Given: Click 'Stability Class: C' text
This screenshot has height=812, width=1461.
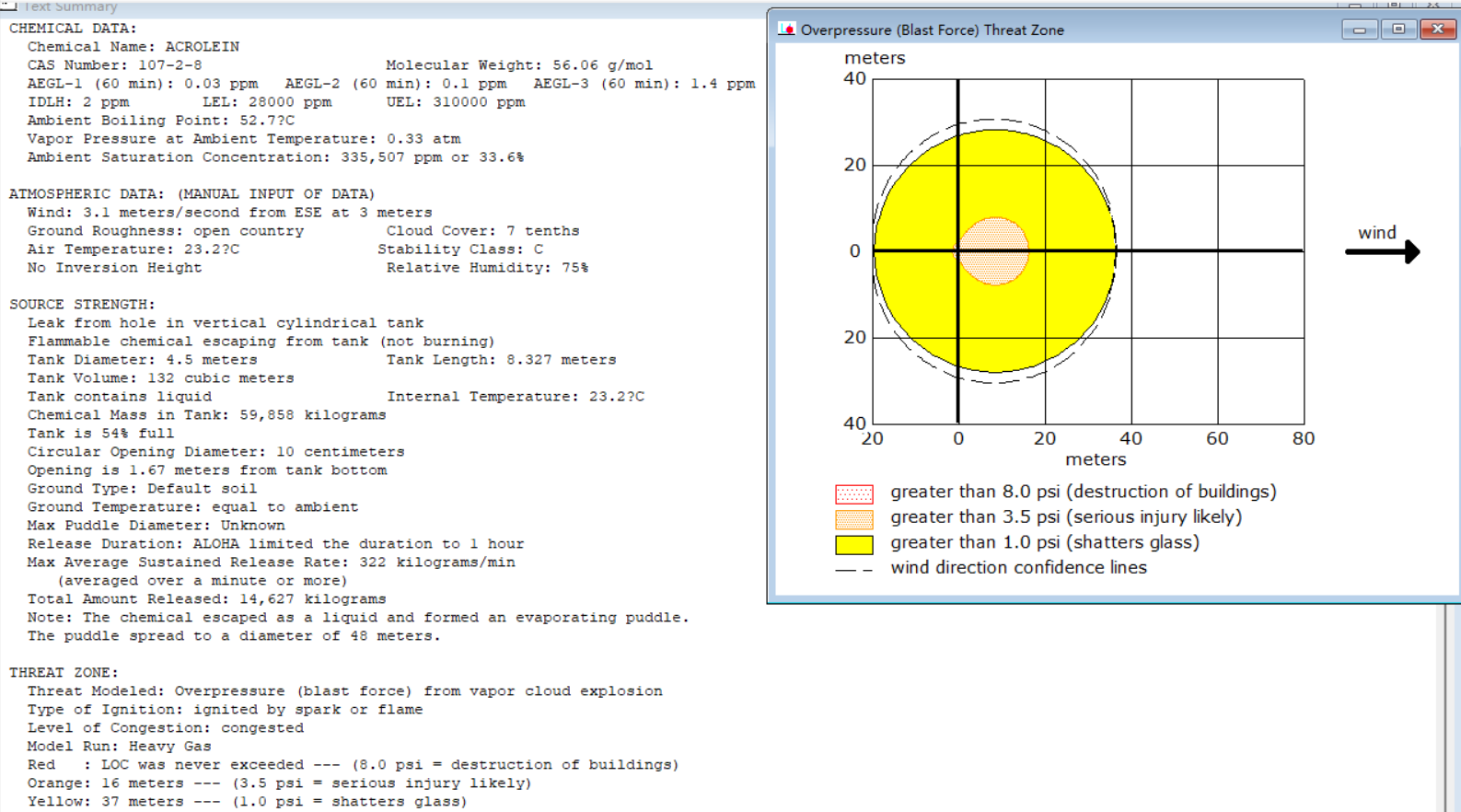Looking at the screenshot, I should pyautogui.click(x=460, y=249).
